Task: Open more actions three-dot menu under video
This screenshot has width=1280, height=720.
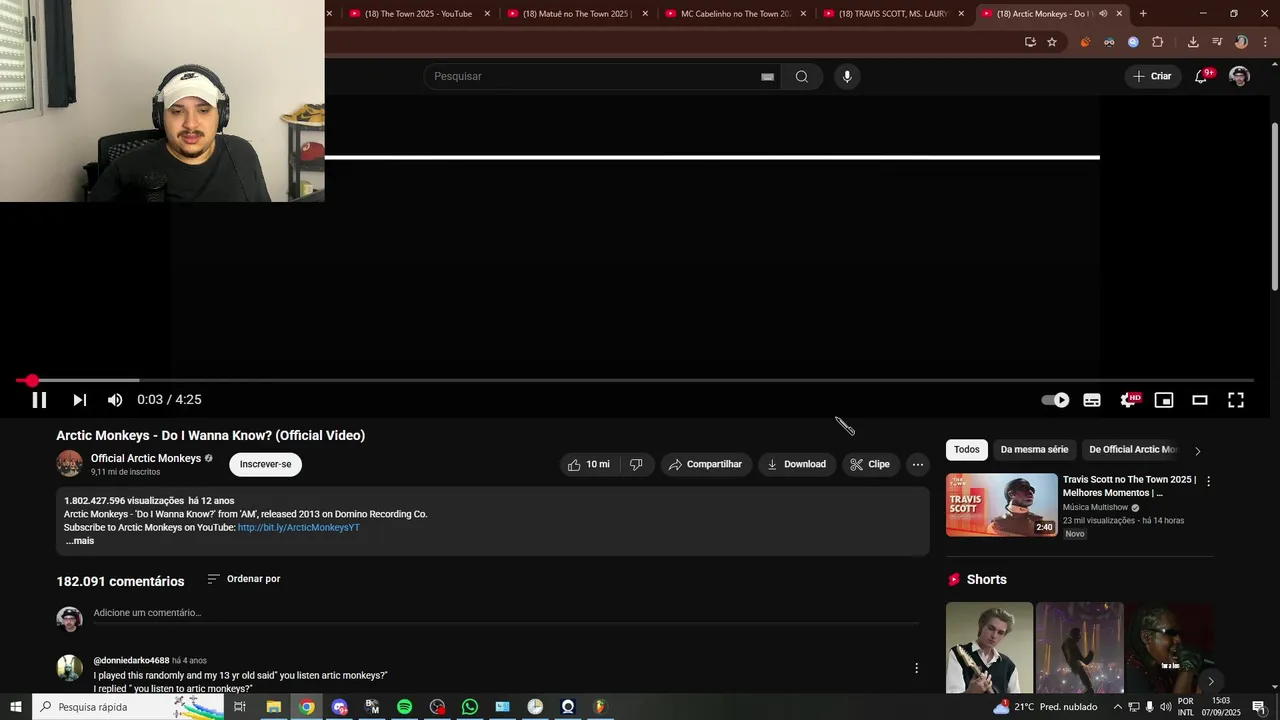Action: pos(918,464)
